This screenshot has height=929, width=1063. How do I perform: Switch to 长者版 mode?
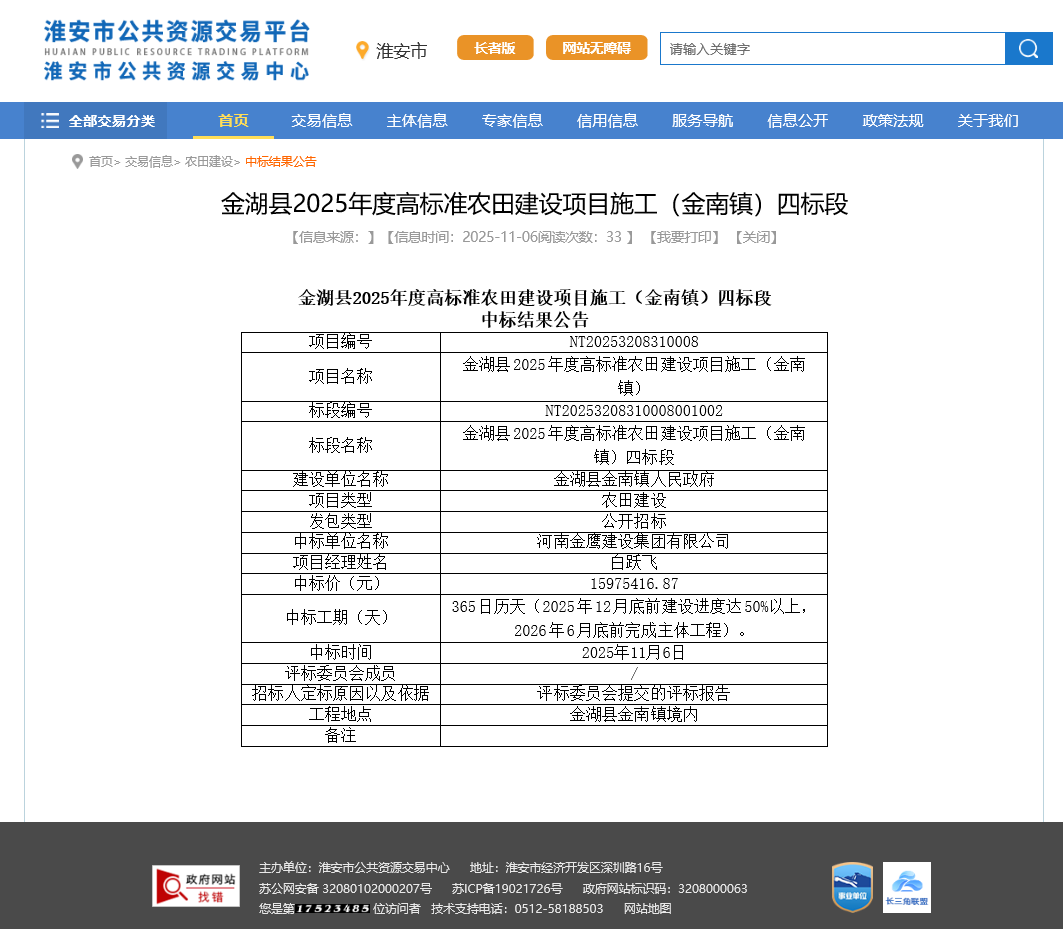(x=495, y=48)
